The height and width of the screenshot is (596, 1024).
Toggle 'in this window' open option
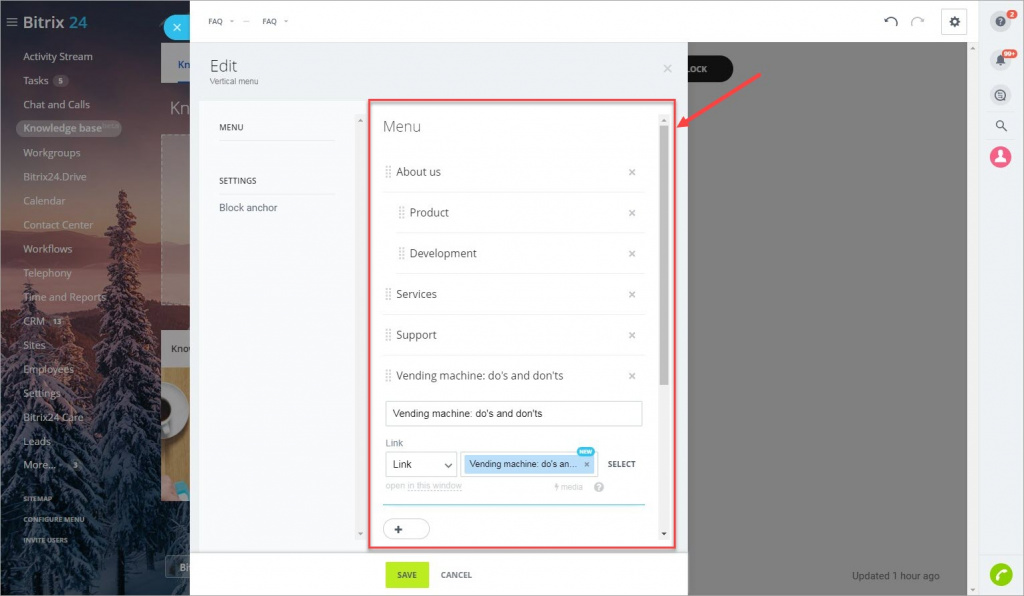[x=434, y=486]
